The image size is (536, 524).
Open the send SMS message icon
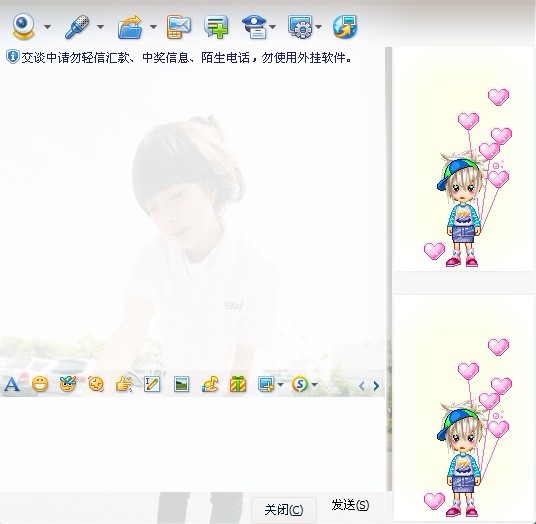pos(179,27)
